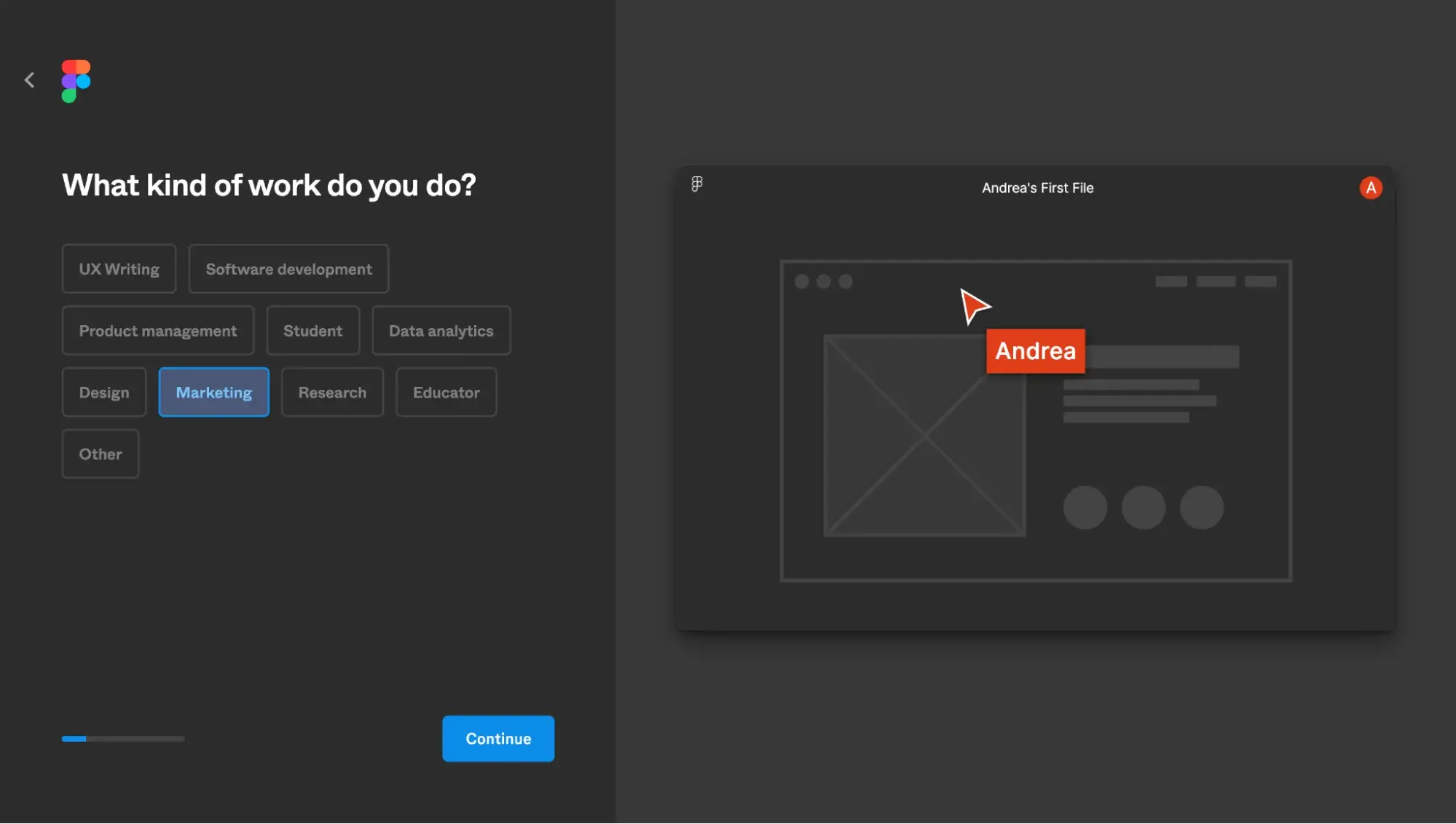
Task: Select the UX Writing option
Action: (119, 269)
